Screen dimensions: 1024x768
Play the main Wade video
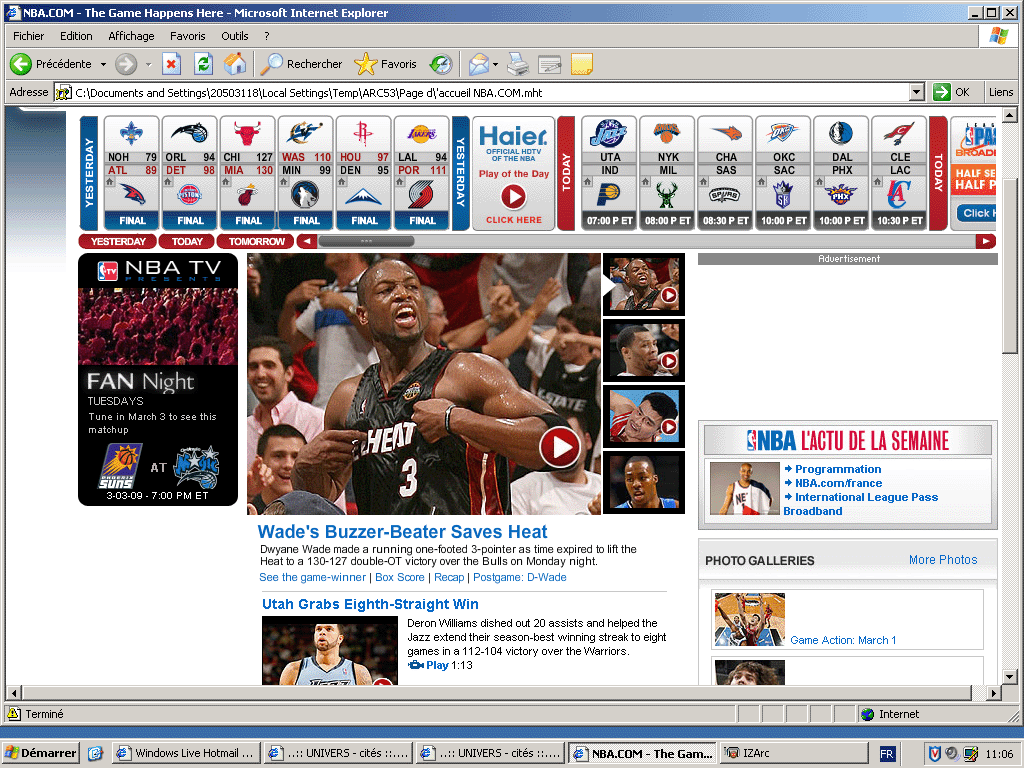pos(560,447)
